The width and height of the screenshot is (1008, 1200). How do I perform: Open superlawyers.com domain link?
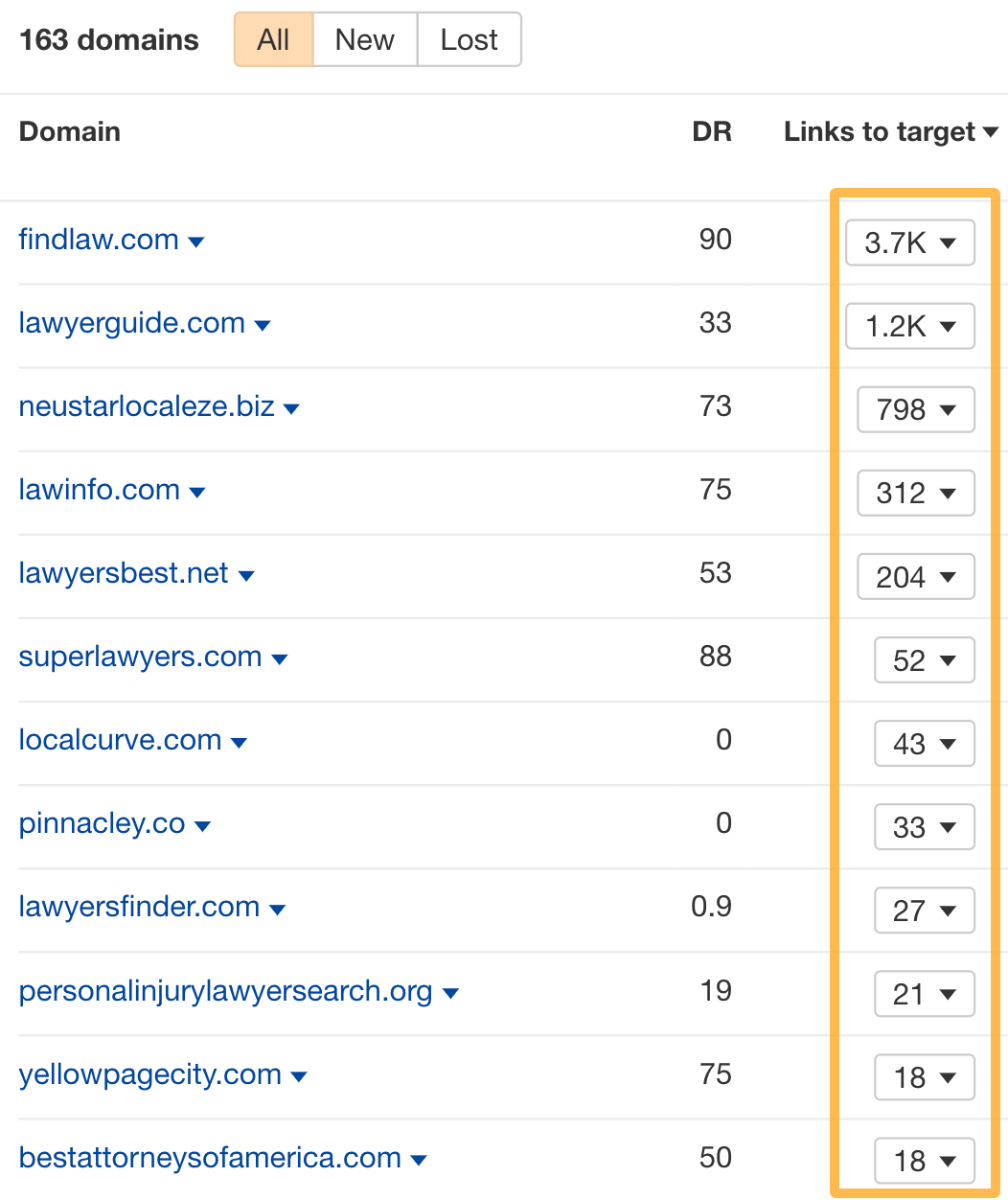tap(141, 657)
